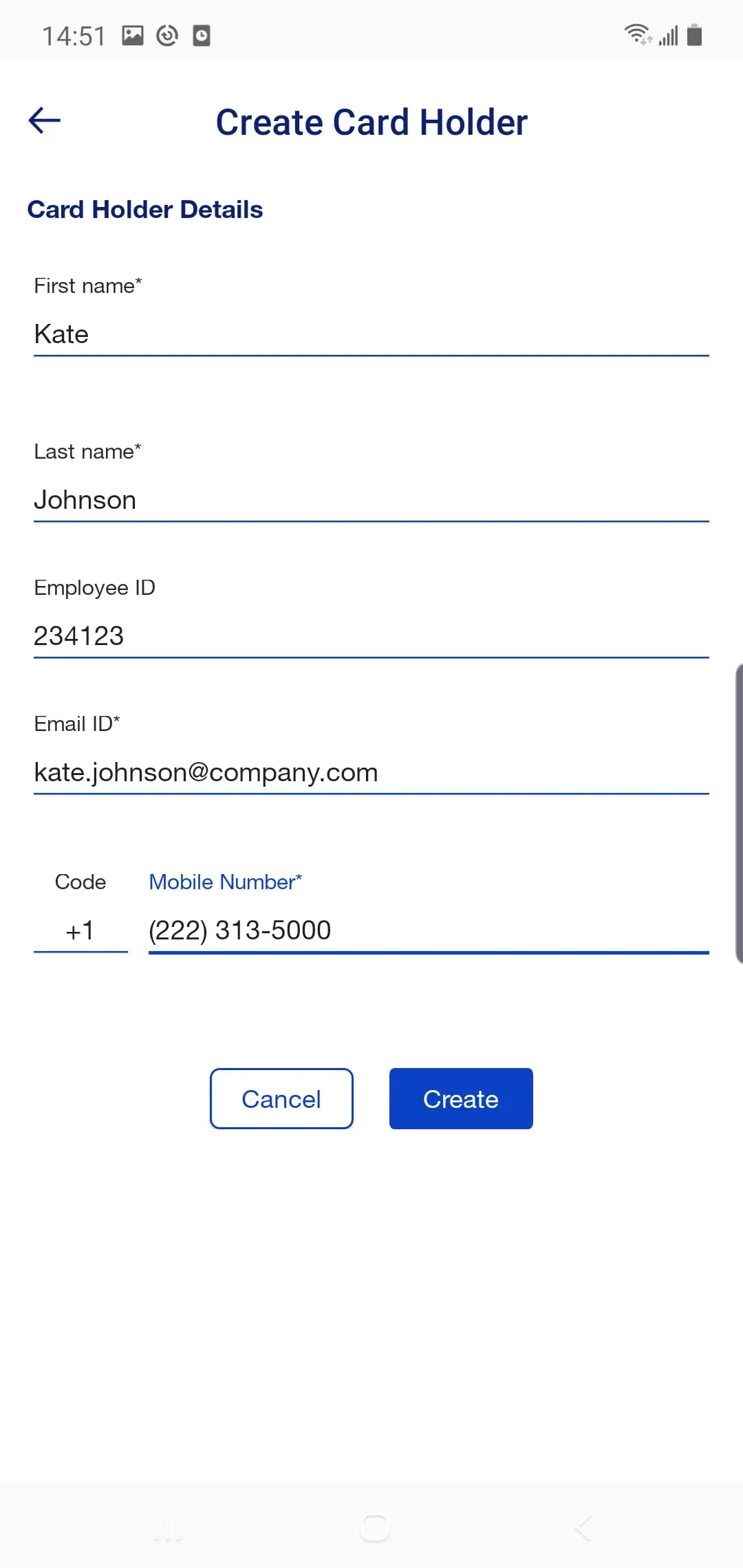Open recent apps from the navigation bar

166,1529
